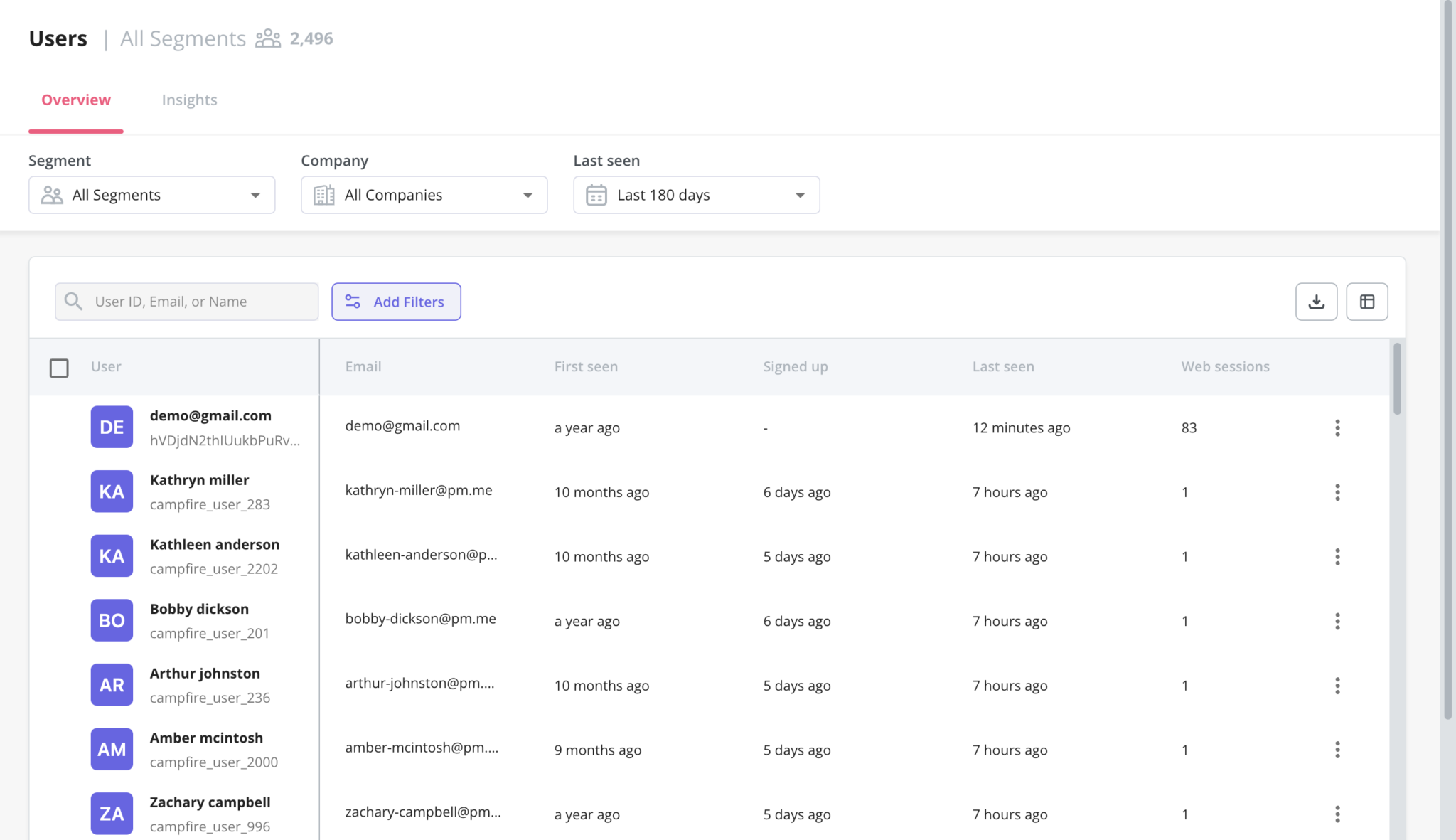
Task: Toggle the select-all checkbox in the table header
Action: [x=59, y=367]
